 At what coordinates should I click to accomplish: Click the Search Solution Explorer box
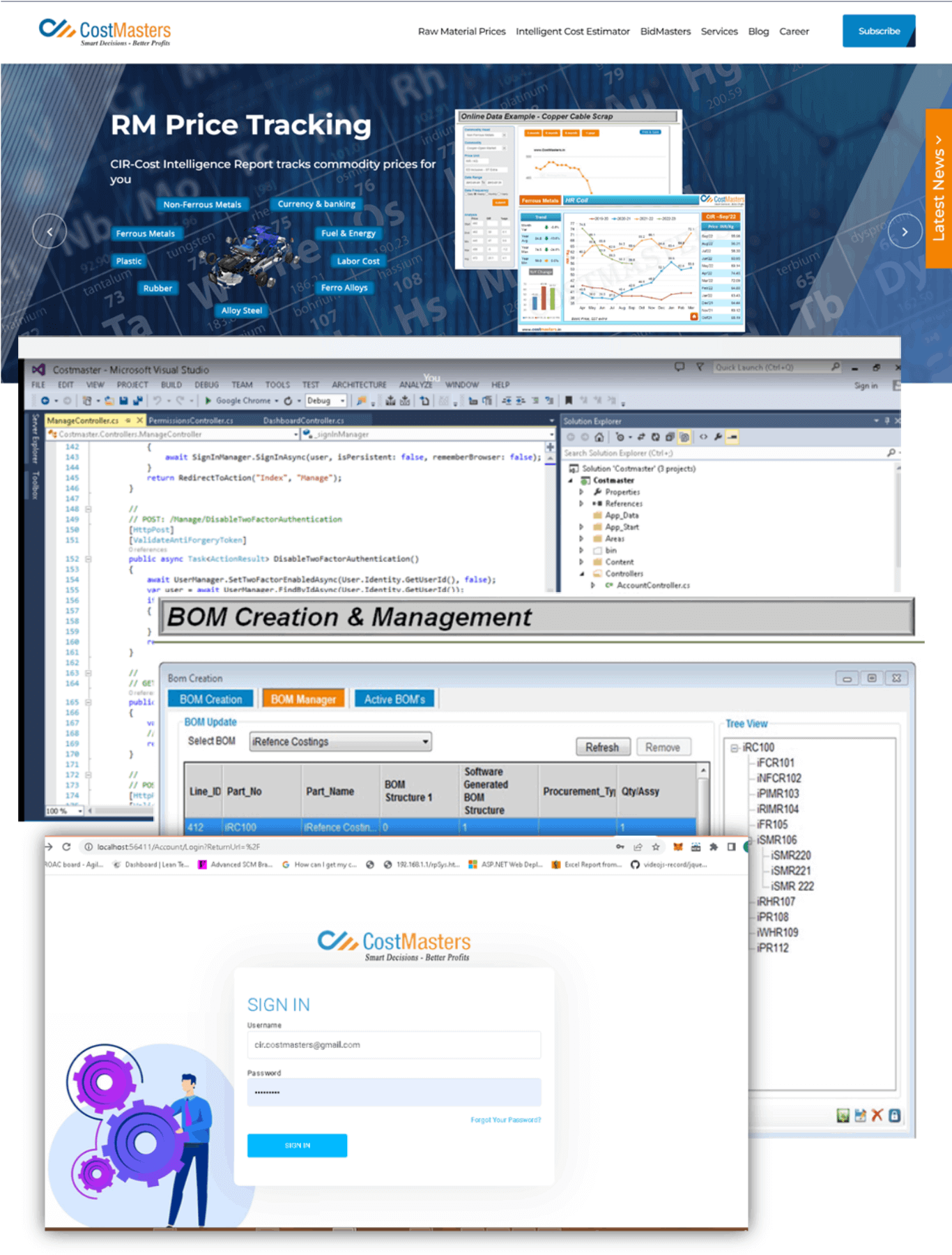[730, 453]
